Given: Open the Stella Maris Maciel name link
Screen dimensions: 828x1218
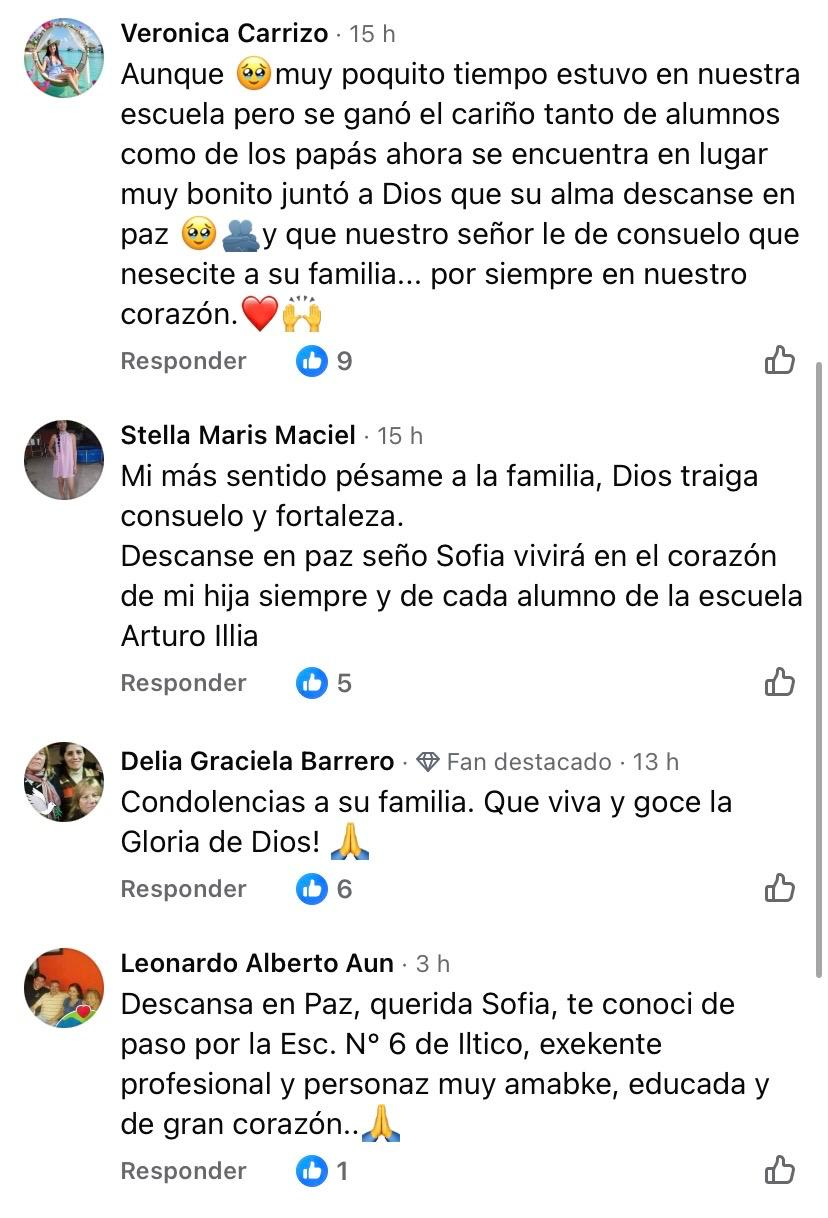Looking at the screenshot, I should tap(238, 436).
